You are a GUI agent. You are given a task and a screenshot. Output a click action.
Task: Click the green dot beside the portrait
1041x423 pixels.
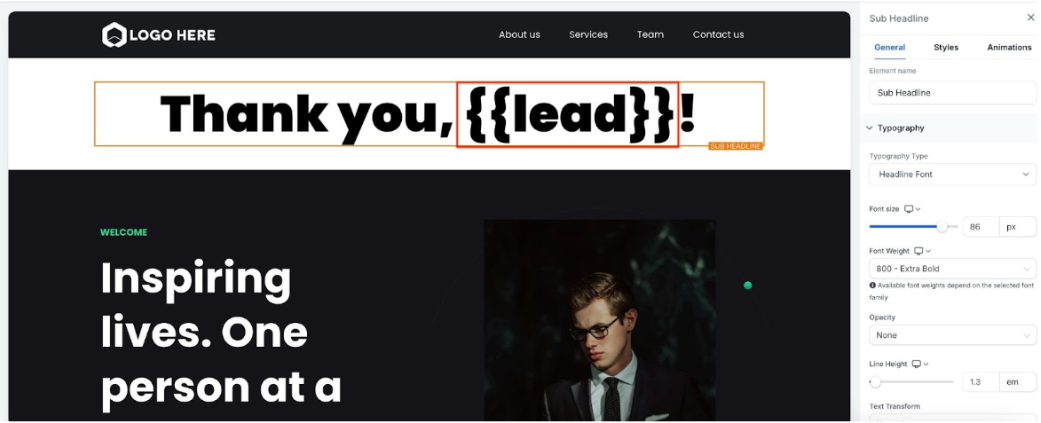tap(748, 286)
